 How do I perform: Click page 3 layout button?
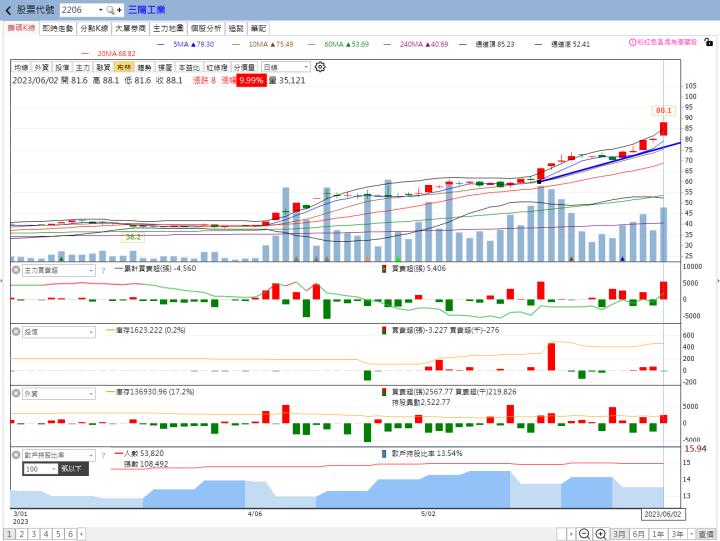point(33,534)
